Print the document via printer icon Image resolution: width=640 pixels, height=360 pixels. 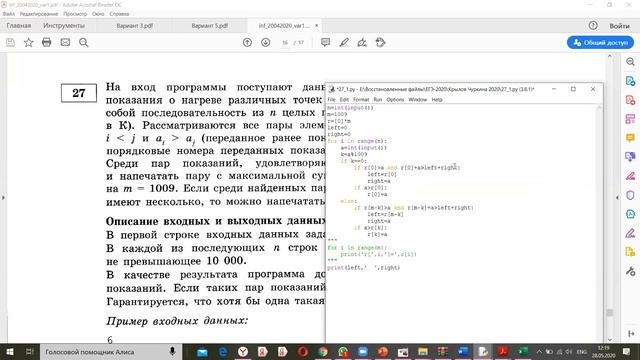pos(47,42)
